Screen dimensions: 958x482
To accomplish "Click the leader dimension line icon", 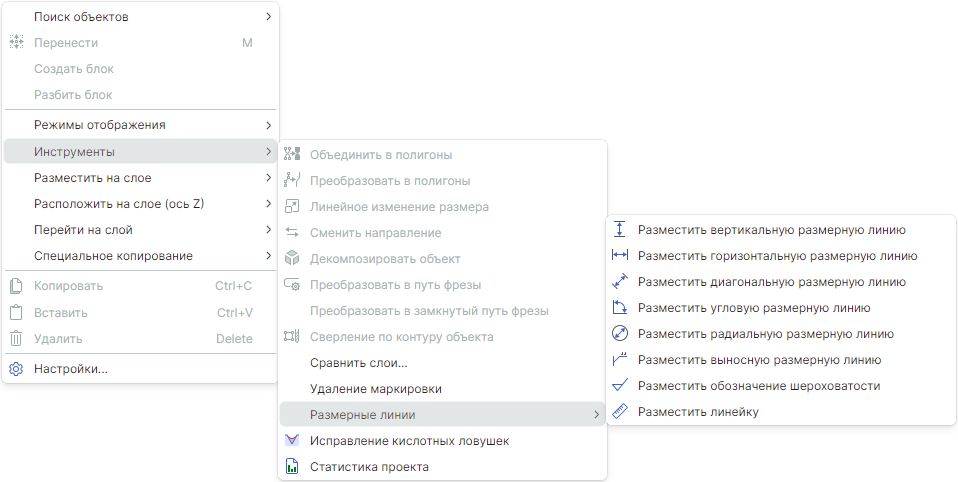I will tap(620, 359).
